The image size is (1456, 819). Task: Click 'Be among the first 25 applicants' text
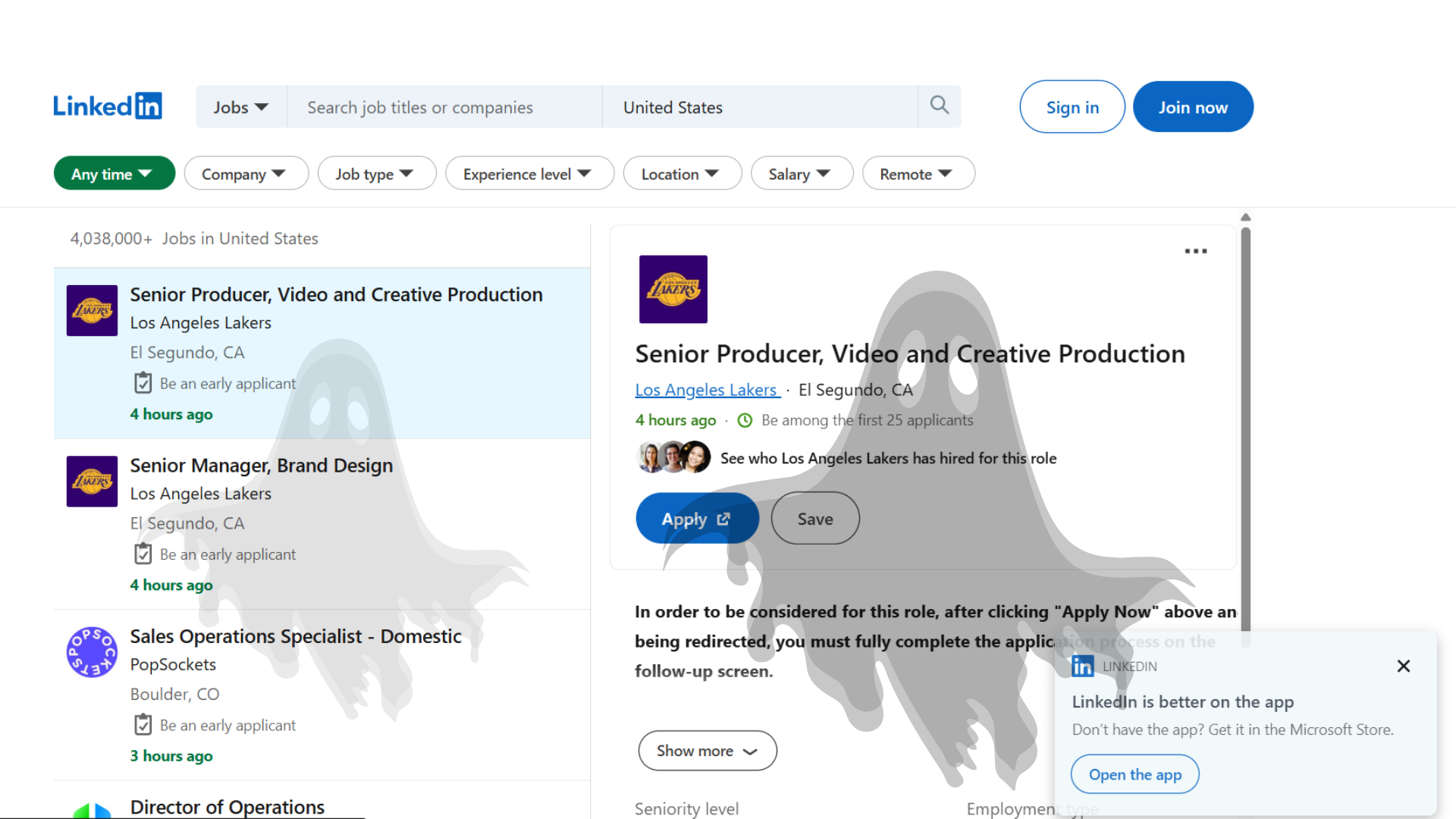tap(867, 420)
